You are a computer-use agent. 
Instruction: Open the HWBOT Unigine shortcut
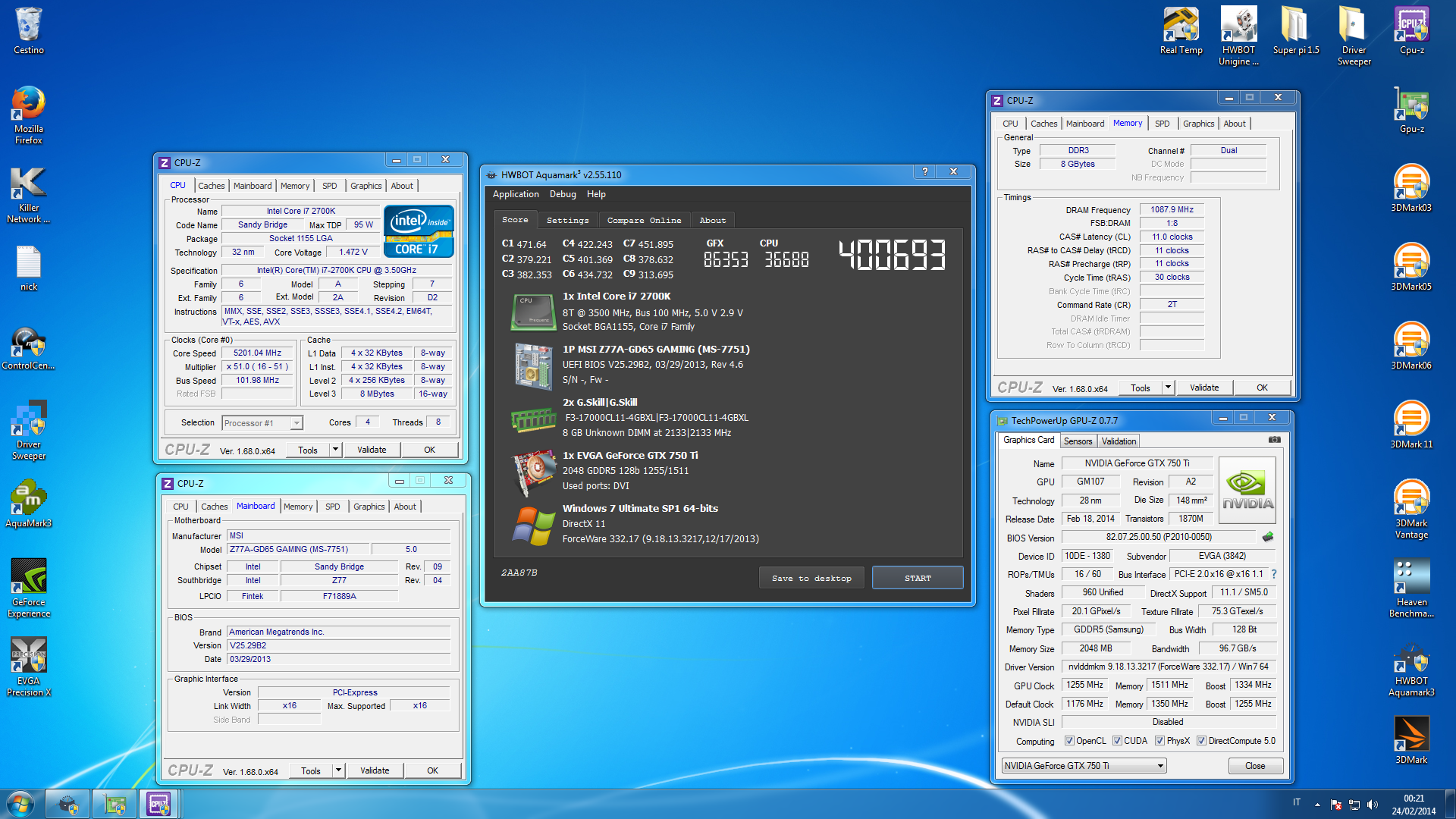pos(1238,36)
